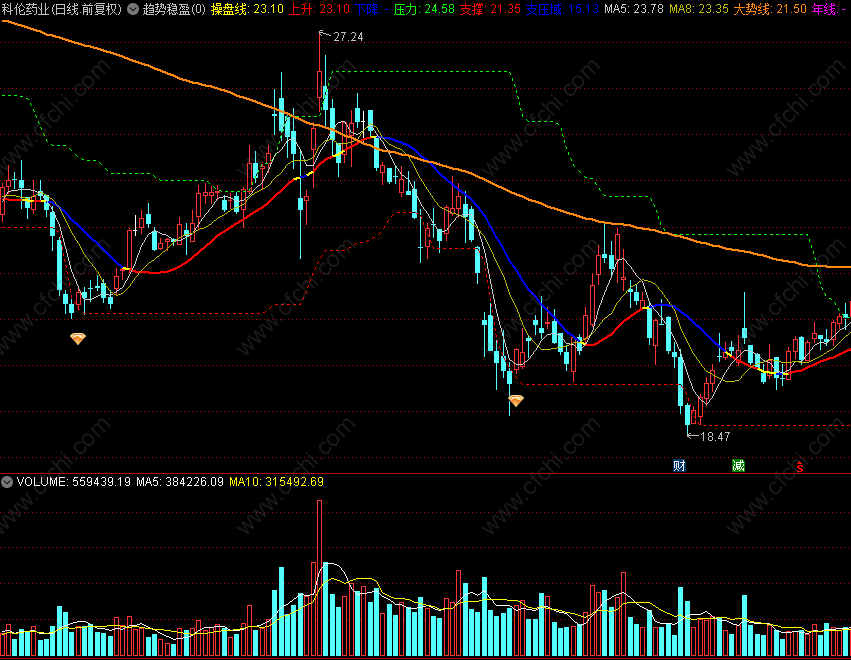Click the red S marker on the timeline
This screenshot has width=851, height=660.
point(799,466)
